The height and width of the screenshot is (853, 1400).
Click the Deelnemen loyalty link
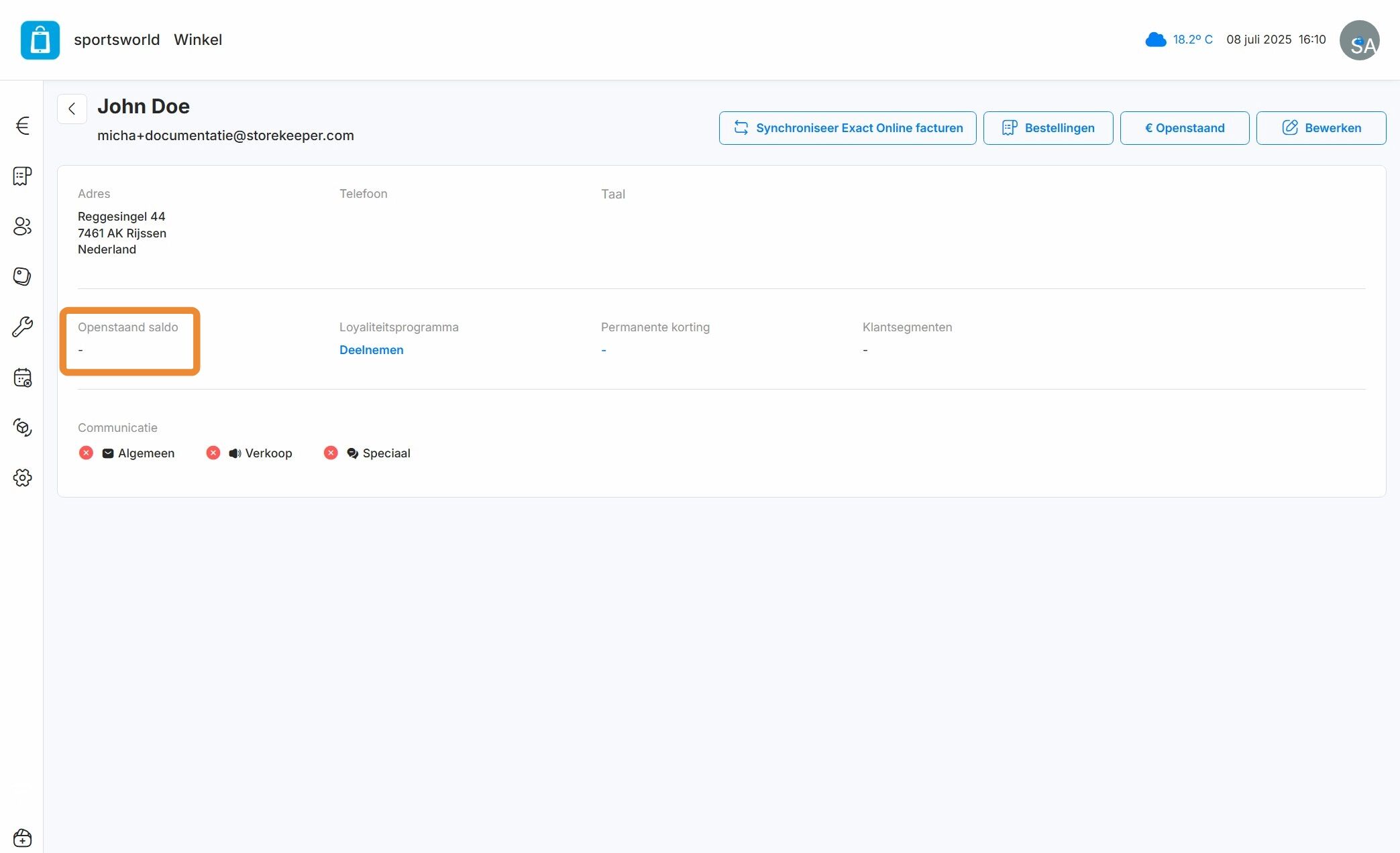coord(371,350)
